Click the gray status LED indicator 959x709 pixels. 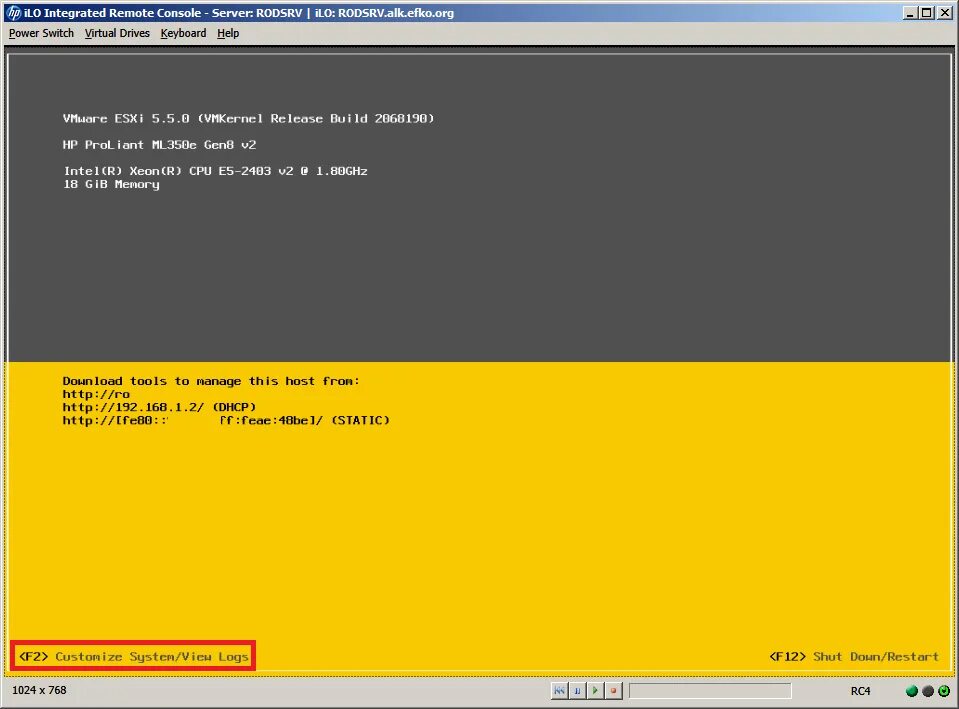click(928, 691)
